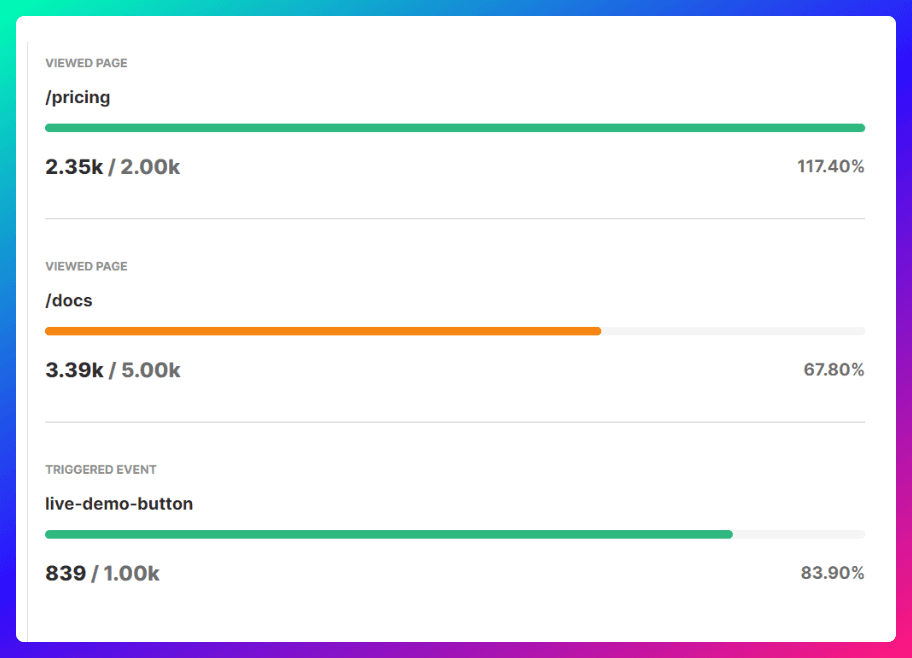Select the green /pricing progress bar

click(x=455, y=128)
